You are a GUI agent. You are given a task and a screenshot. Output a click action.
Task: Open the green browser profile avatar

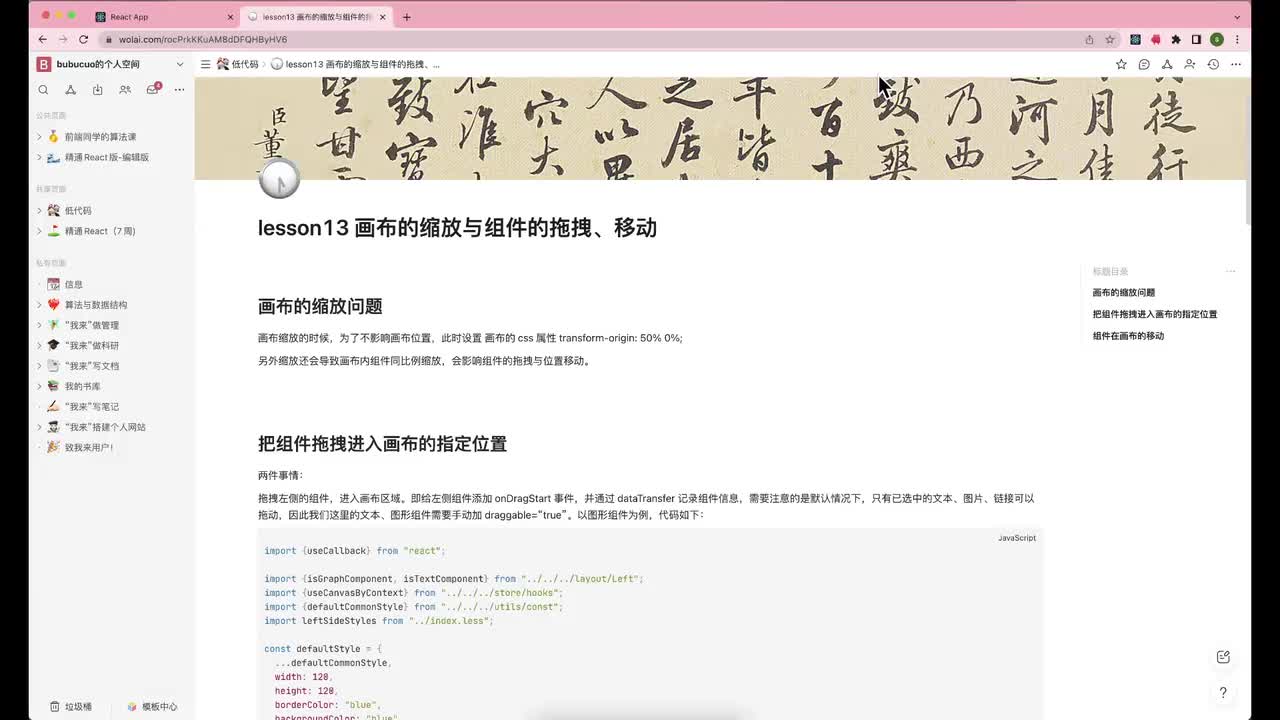(x=1216, y=39)
